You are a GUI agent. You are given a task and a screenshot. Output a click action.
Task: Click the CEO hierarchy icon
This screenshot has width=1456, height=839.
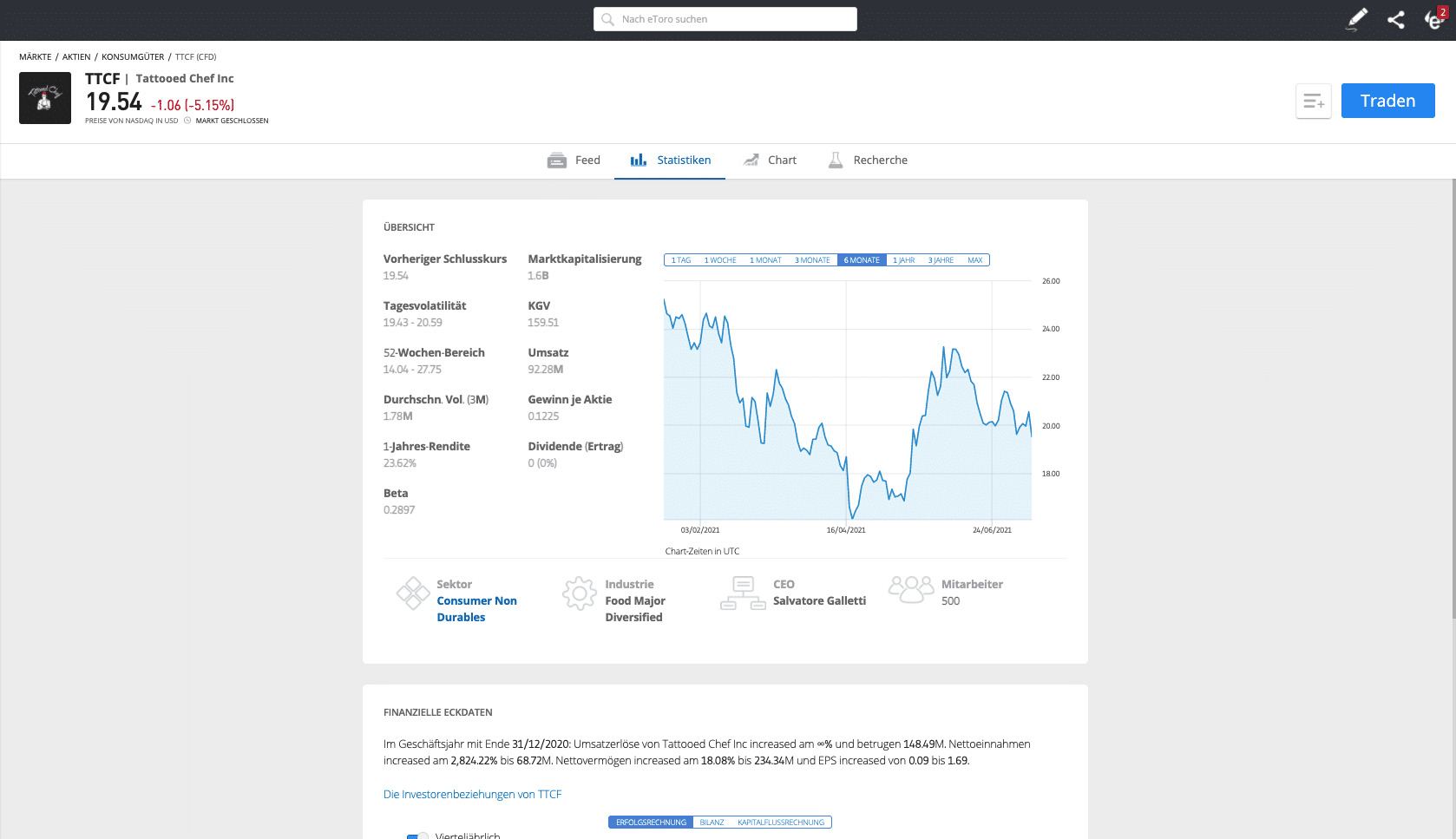click(x=744, y=593)
